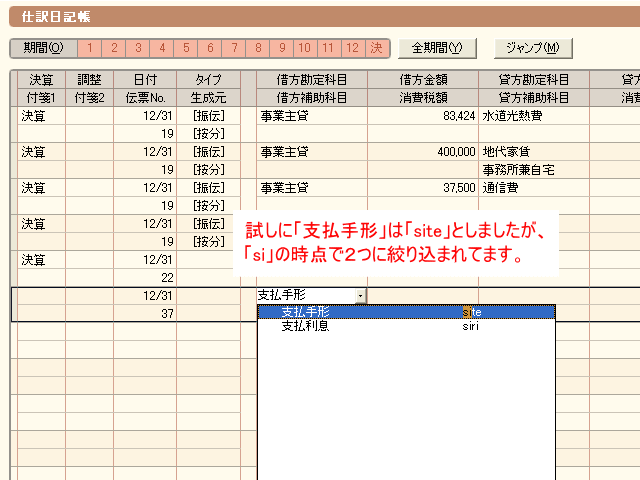The height and width of the screenshot is (480, 640).
Task: Choose 支払利息 siri from the dropdown list
Action: (x=407, y=326)
